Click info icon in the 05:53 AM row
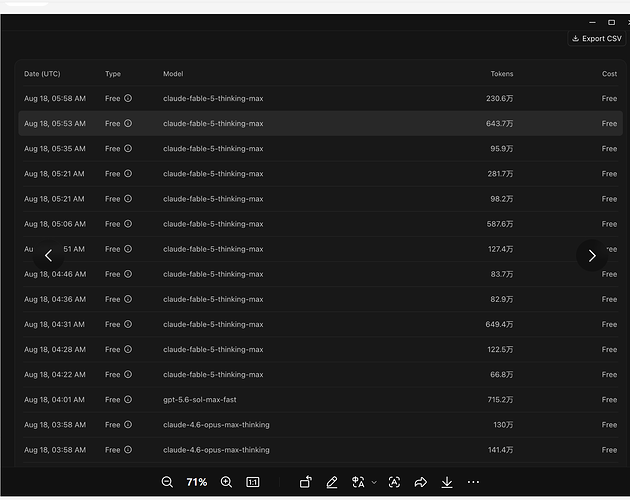Screen dimensions: 630x500 [128, 123]
